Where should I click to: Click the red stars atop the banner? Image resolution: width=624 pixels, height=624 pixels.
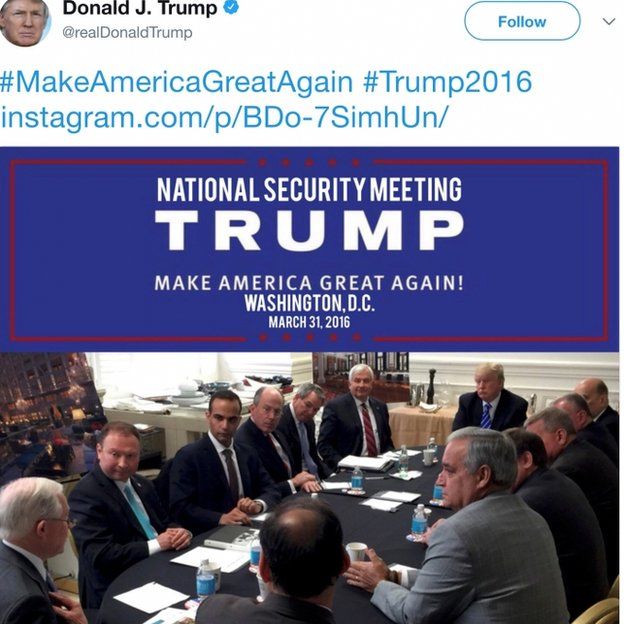click(x=309, y=162)
